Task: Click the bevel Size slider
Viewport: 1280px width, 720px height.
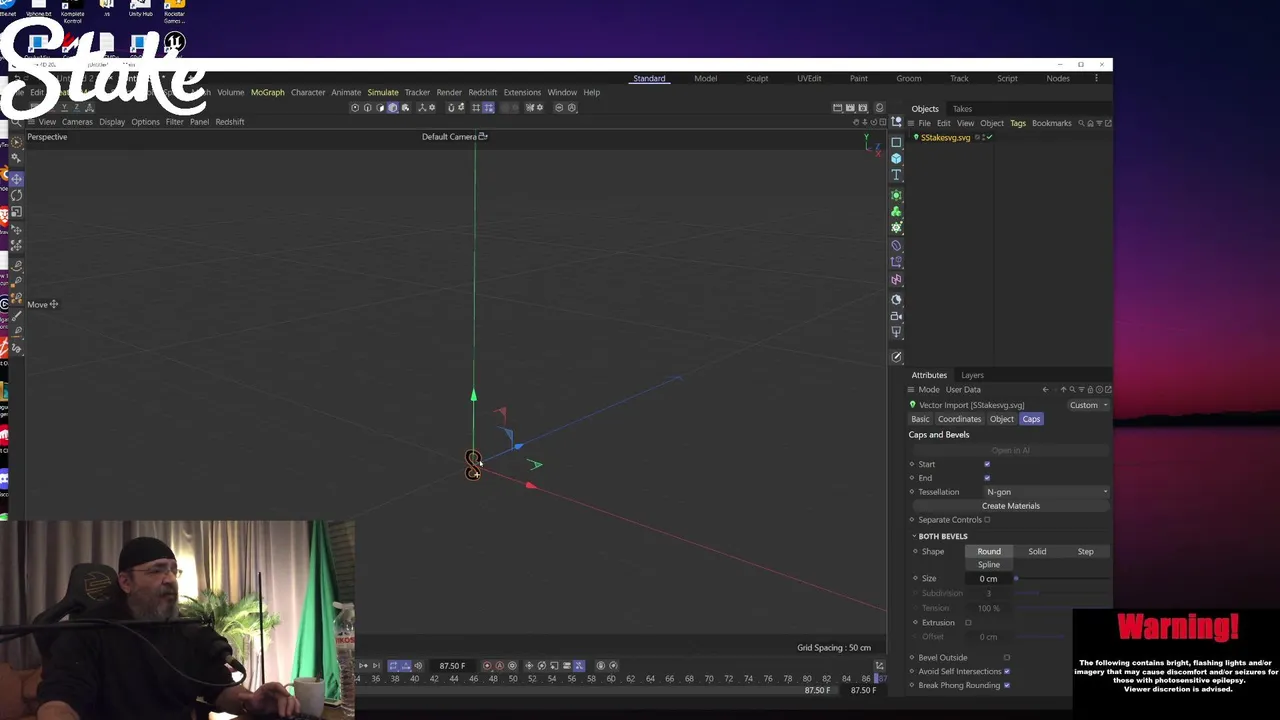Action: [x=1062, y=579]
